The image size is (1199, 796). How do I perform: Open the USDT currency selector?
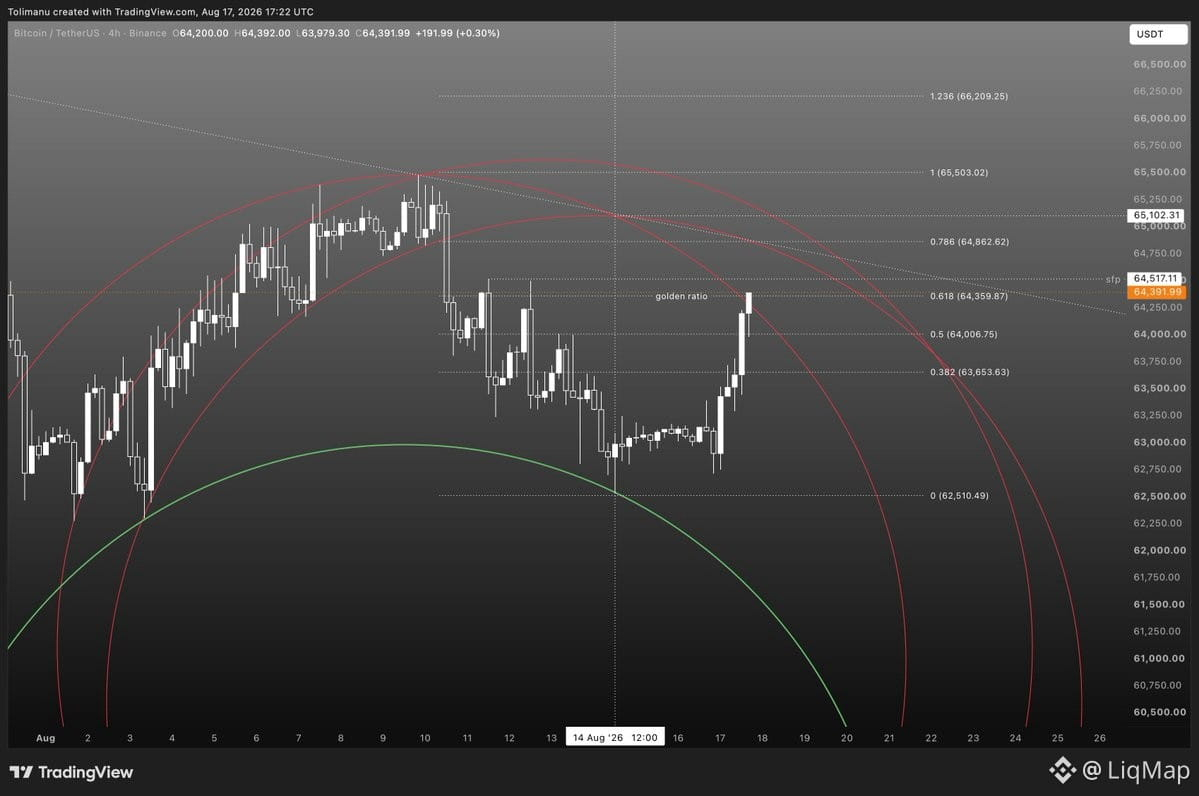[x=1158, y=34]
